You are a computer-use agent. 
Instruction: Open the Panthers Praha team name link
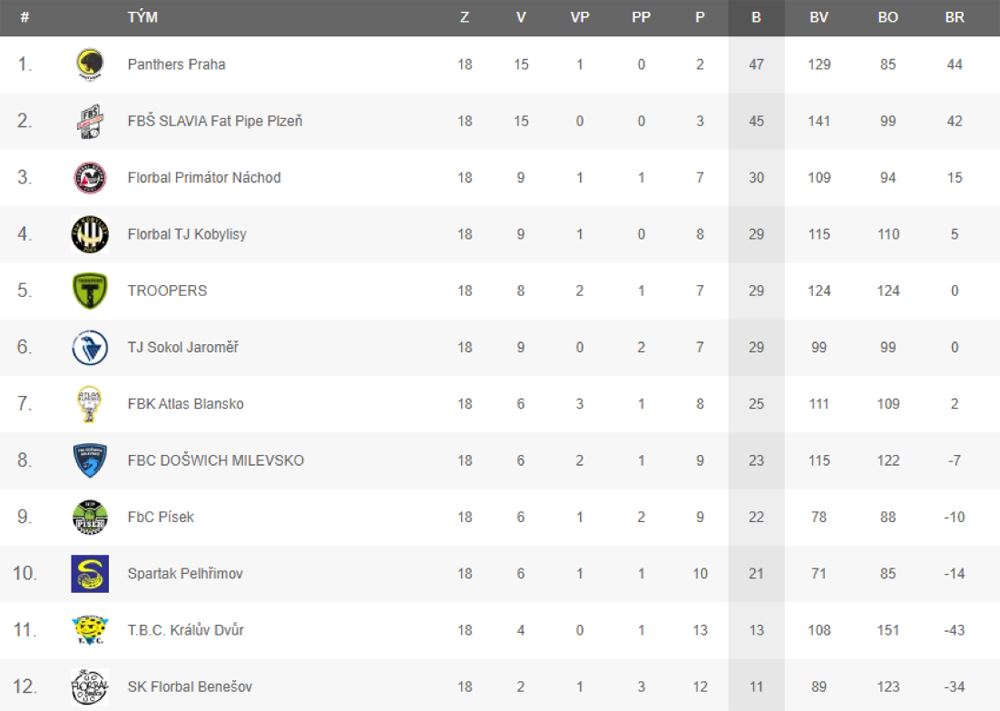pyautogui.click(x=177, y=64)
